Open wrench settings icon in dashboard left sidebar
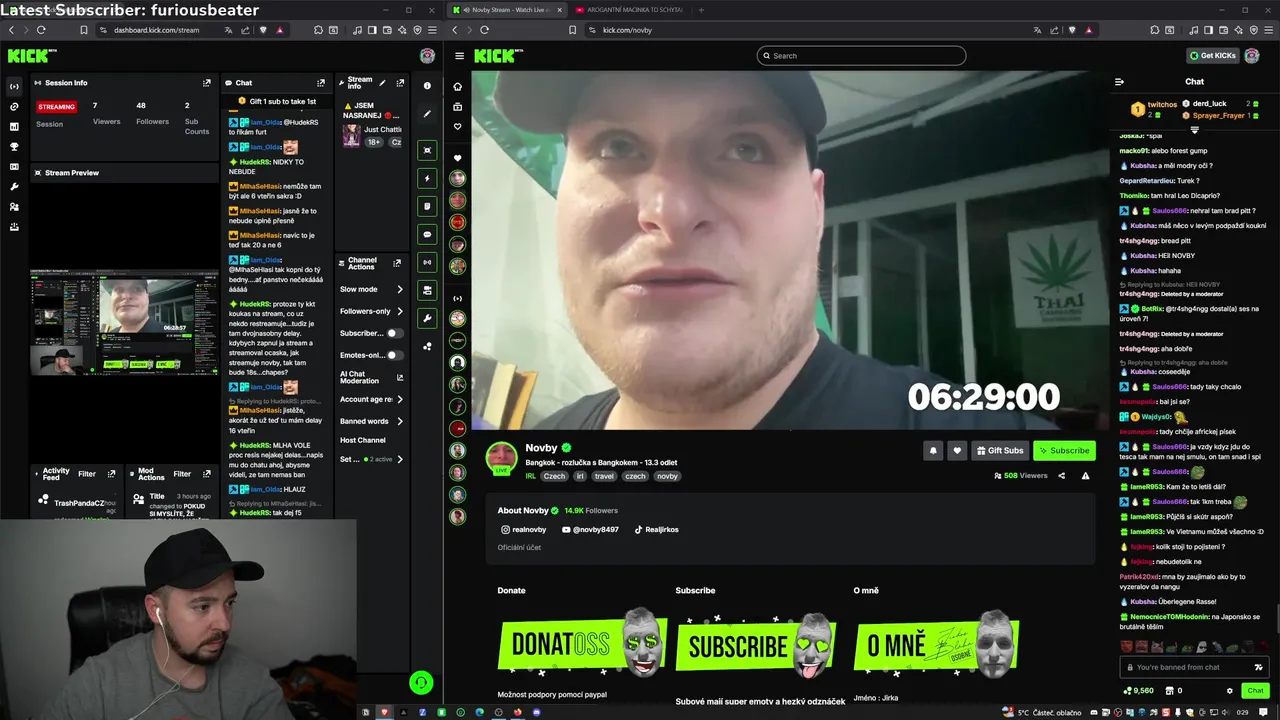Viewport: 1280px width, 720px height. click(x=14, y=187)
